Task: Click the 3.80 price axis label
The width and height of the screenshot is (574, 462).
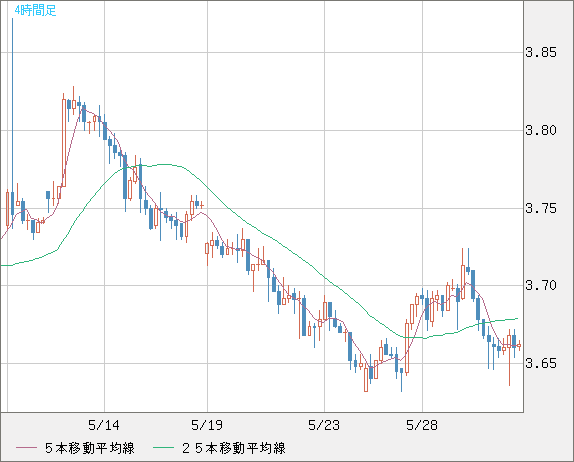Action: pyautogui.click(x=541, y=130)
